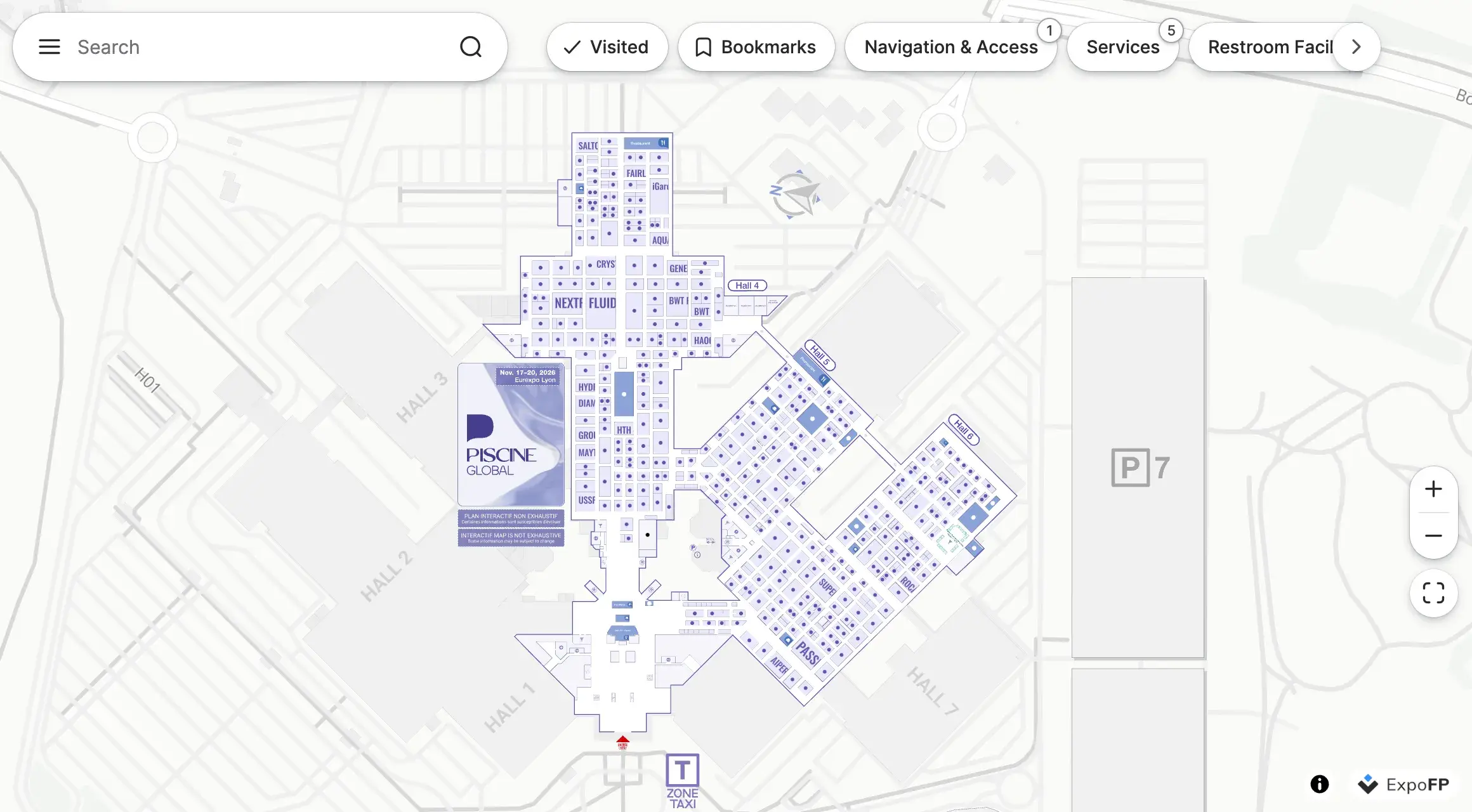This screenshot has height=812, width=1472.
Task: Zoom out with the minus button
Action: point(1433,536)
